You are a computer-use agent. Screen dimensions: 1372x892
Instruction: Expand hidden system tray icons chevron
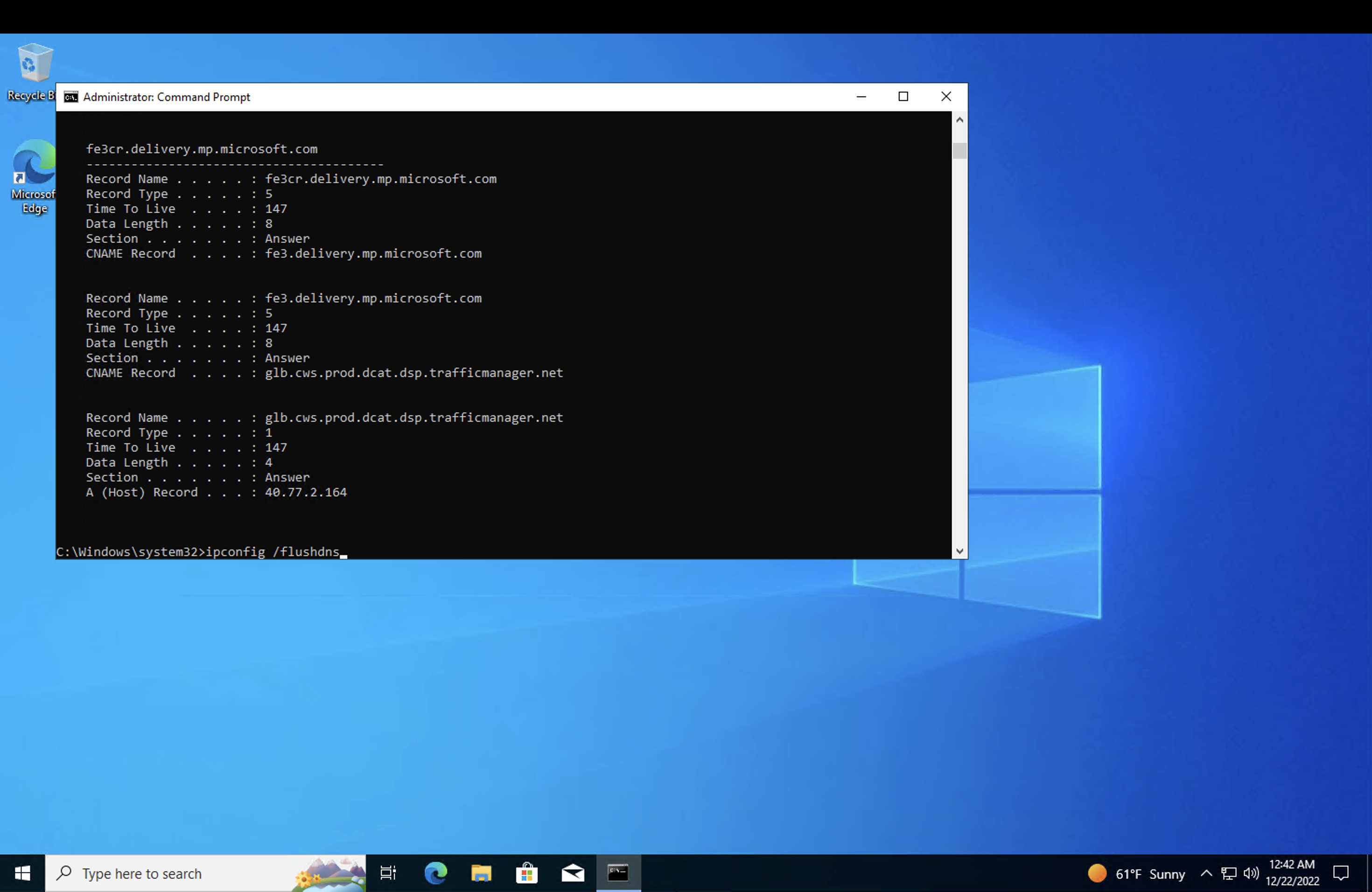click(x=1206, y=873)
